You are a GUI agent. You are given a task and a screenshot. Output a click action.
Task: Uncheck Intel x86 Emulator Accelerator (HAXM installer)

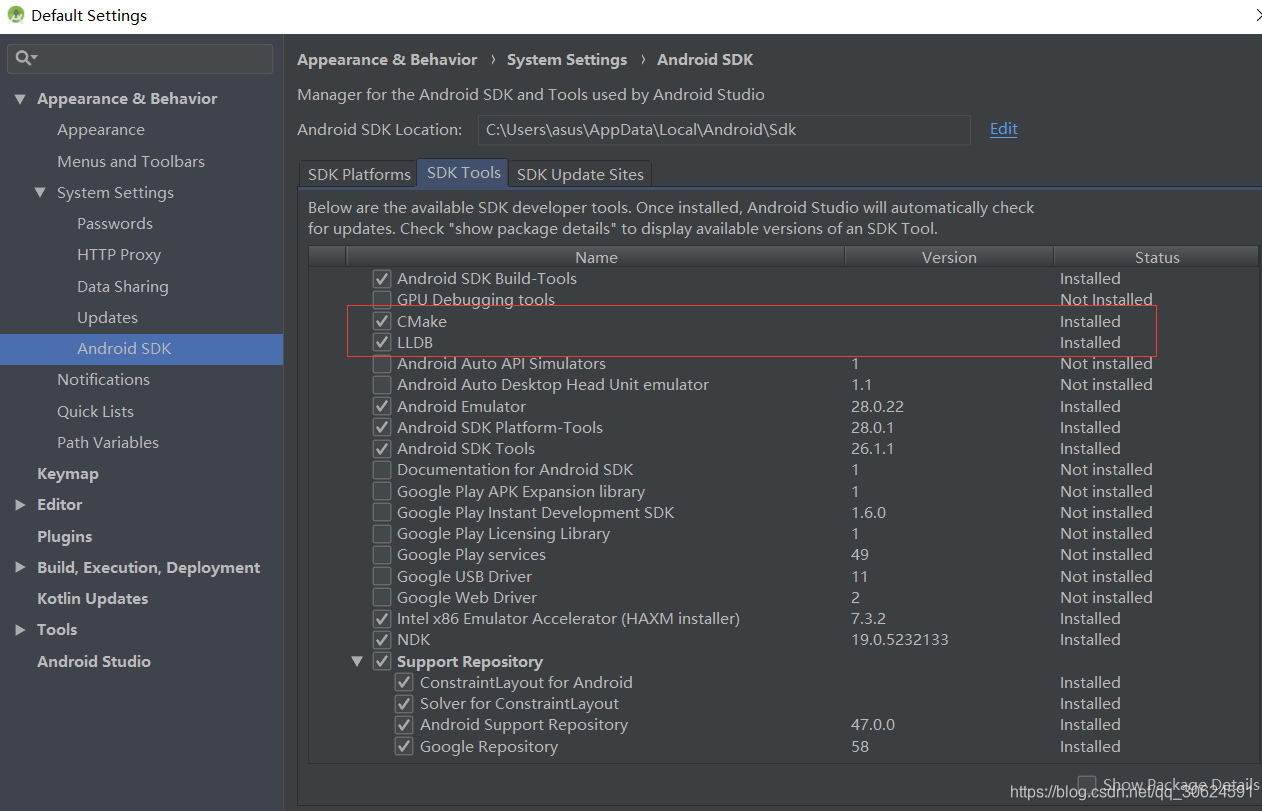(382, 619)
